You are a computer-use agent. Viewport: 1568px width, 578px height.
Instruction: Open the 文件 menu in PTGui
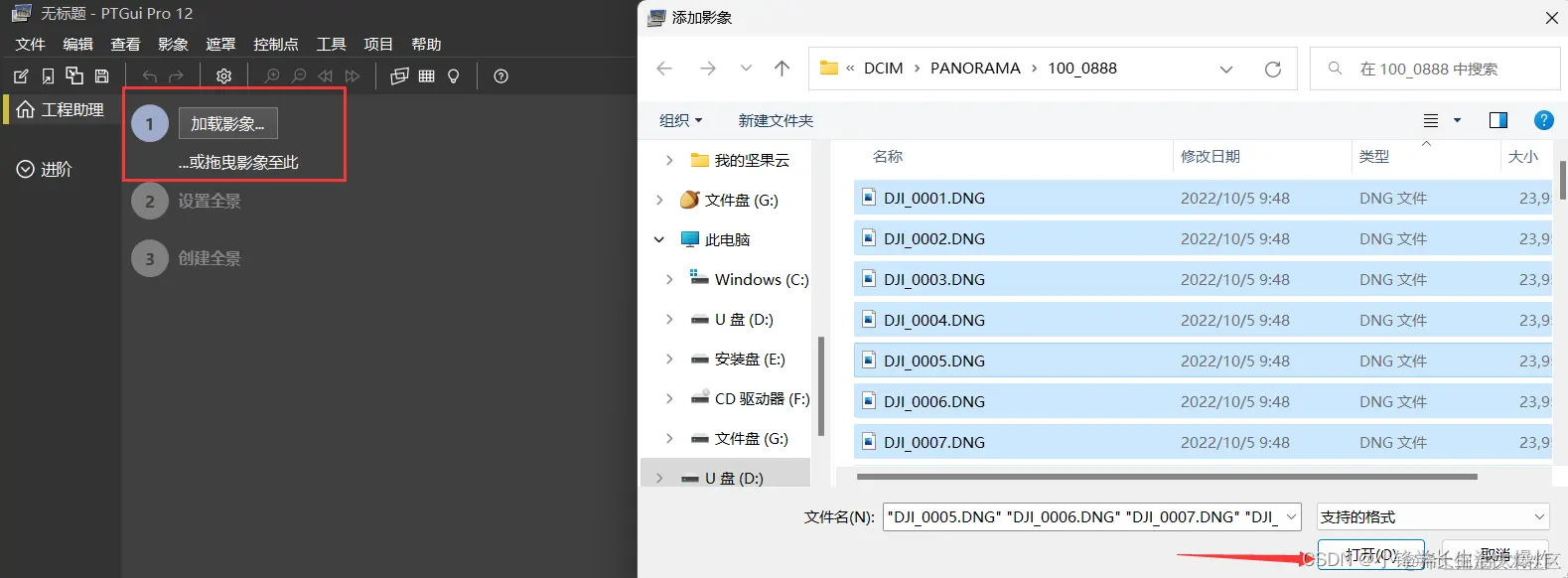tap(31, 44)
